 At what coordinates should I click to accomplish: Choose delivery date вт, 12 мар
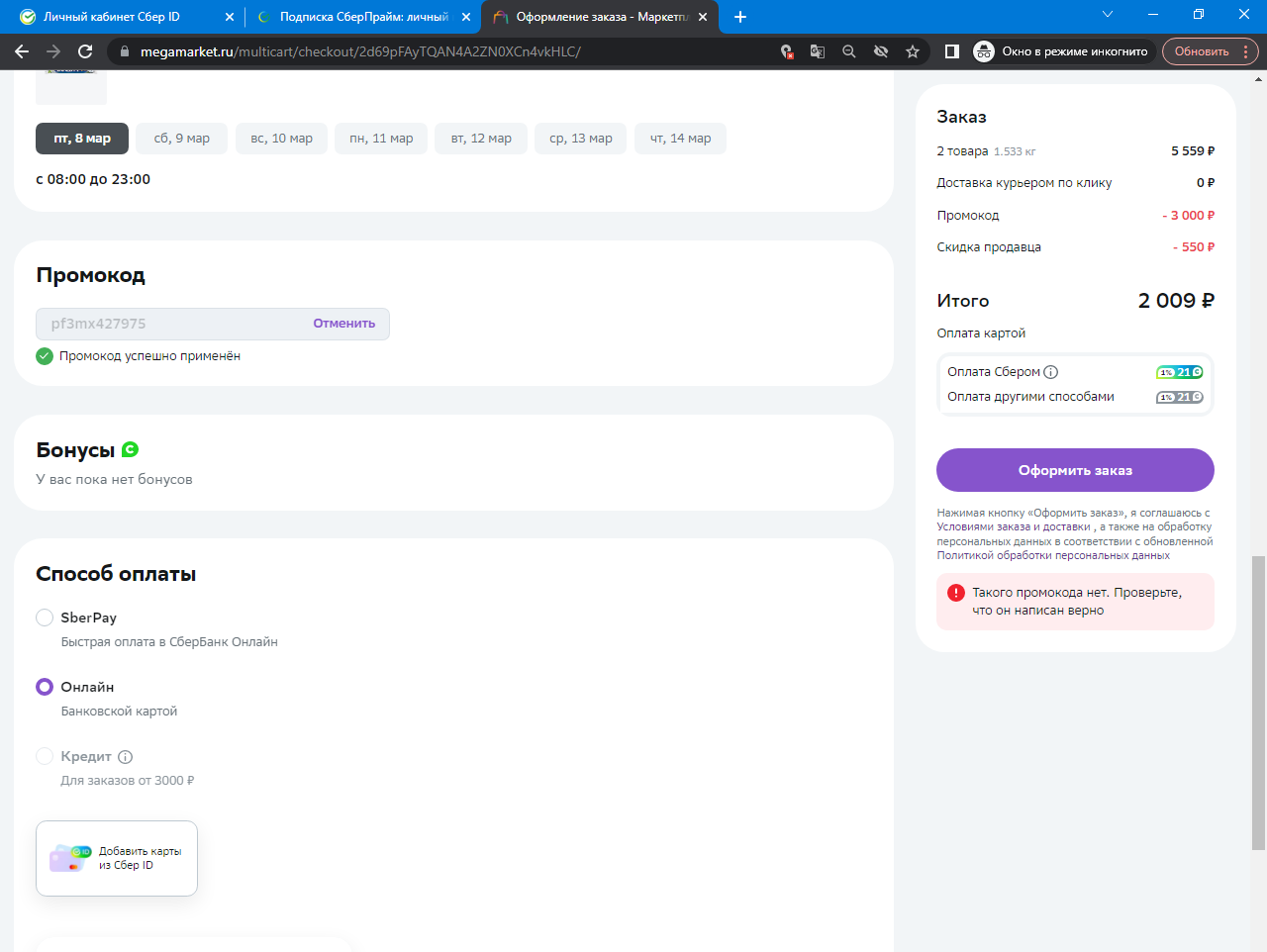(x=481, y=139)
